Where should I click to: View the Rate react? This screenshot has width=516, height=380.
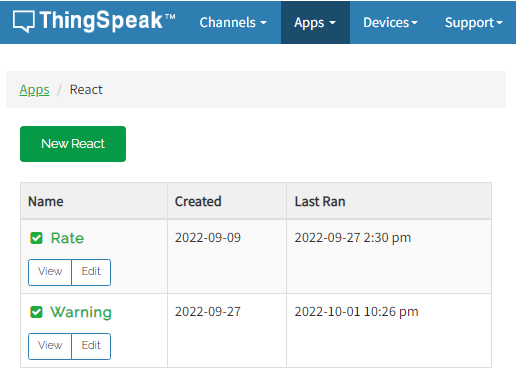[50, 272]
